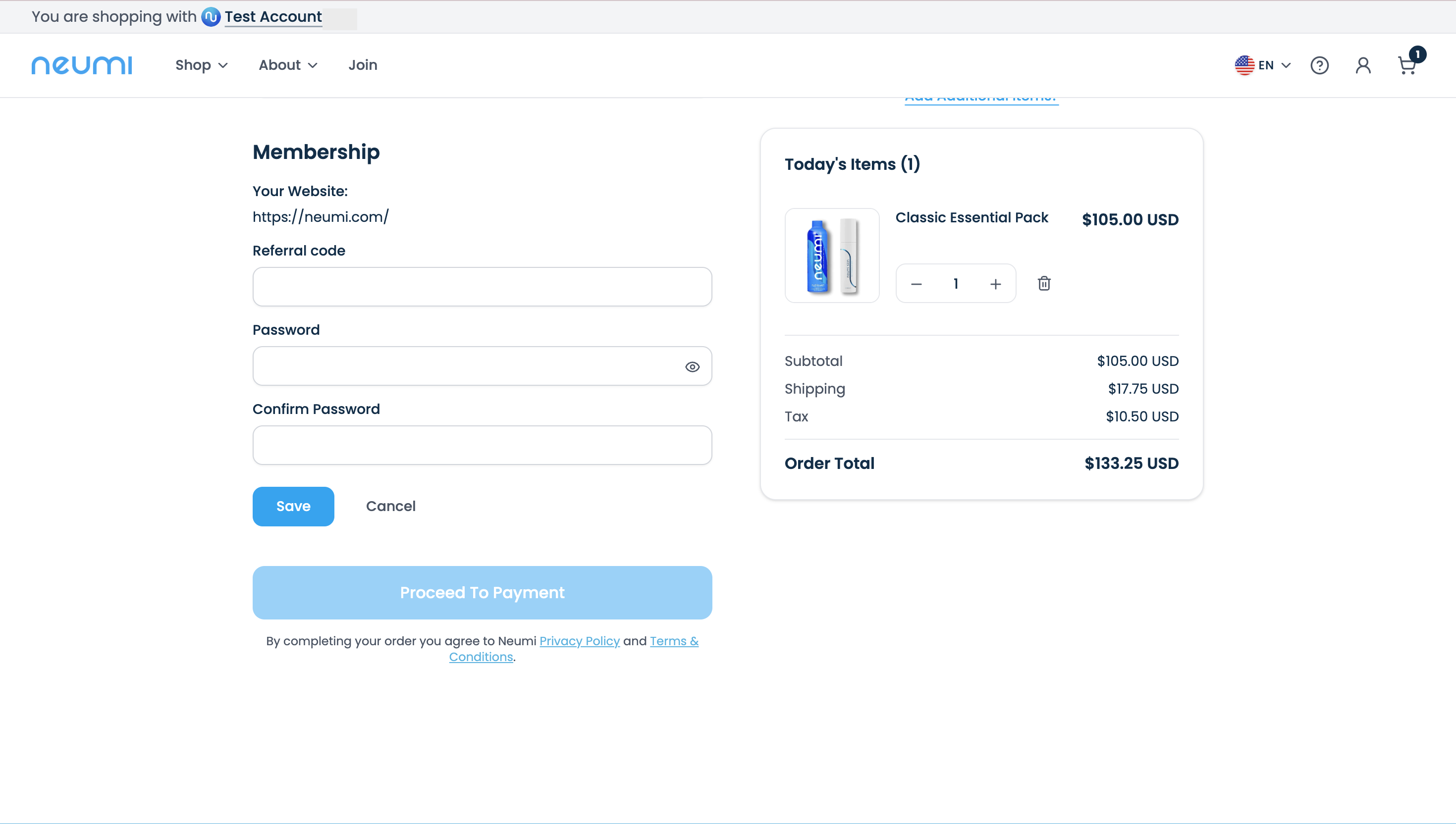The width and height of the screenshot is (1456, 824).
Task: Open the user account icon
Action: tap(1363, 65)
